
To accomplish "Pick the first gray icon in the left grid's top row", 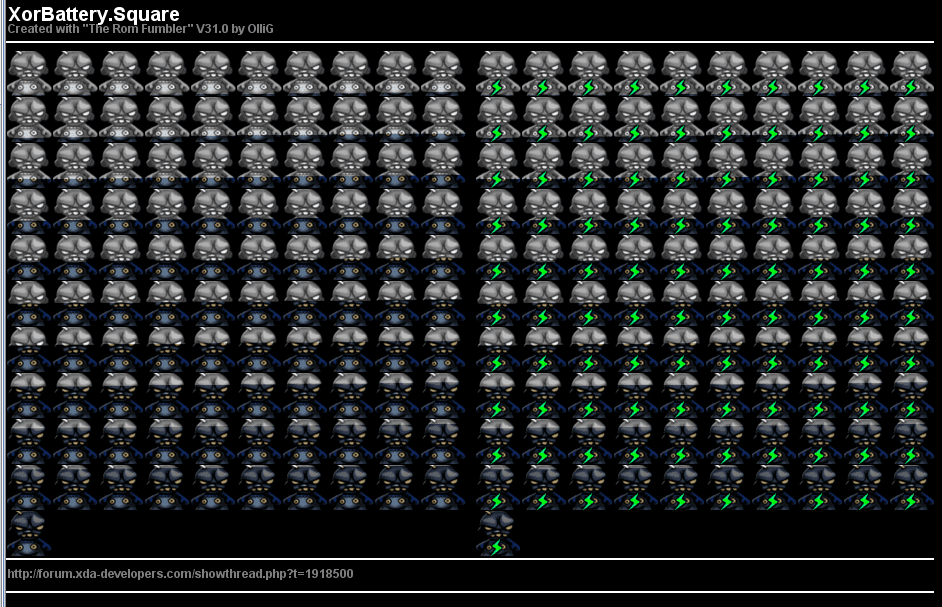I will pyautogui.click(x=28, y=73).
